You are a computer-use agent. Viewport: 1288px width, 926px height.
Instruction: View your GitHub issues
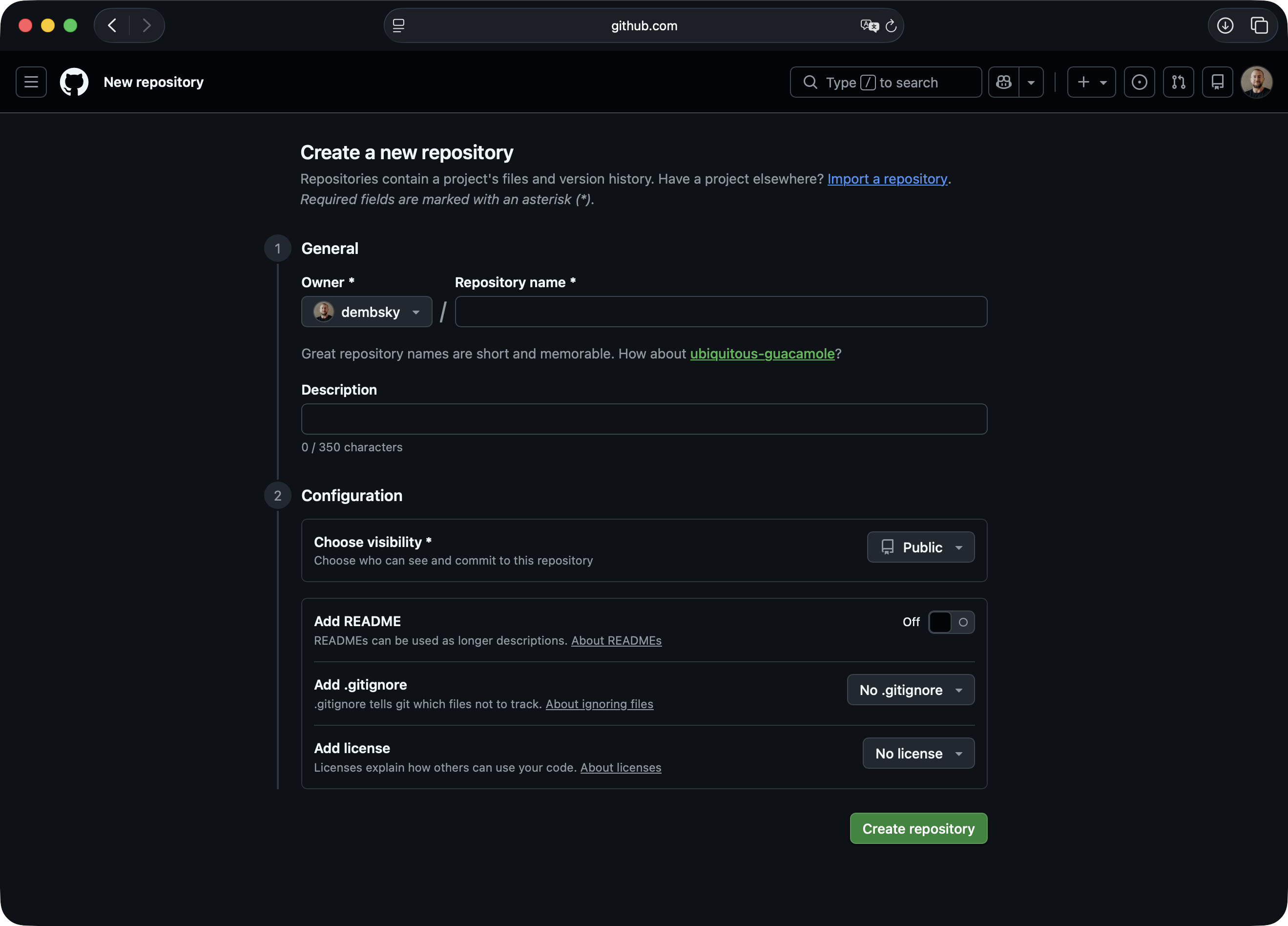(1139, 82)
